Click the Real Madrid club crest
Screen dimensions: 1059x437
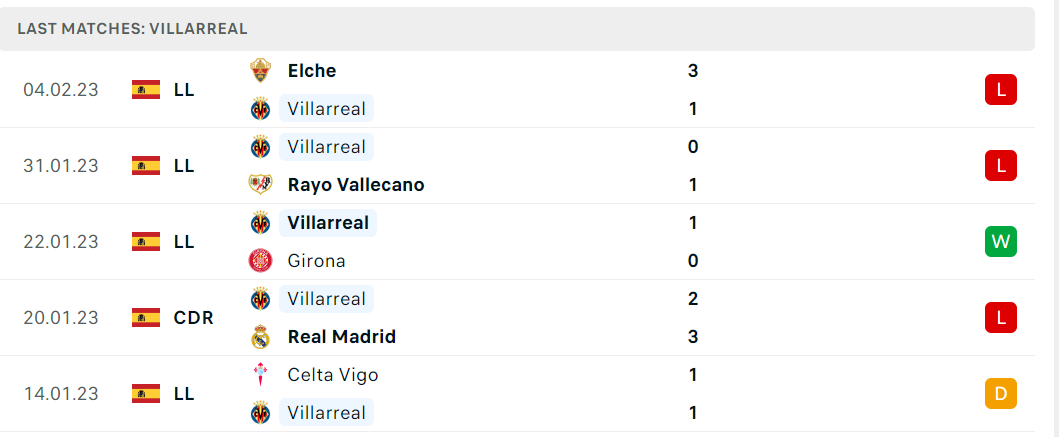tap(260, 336)
